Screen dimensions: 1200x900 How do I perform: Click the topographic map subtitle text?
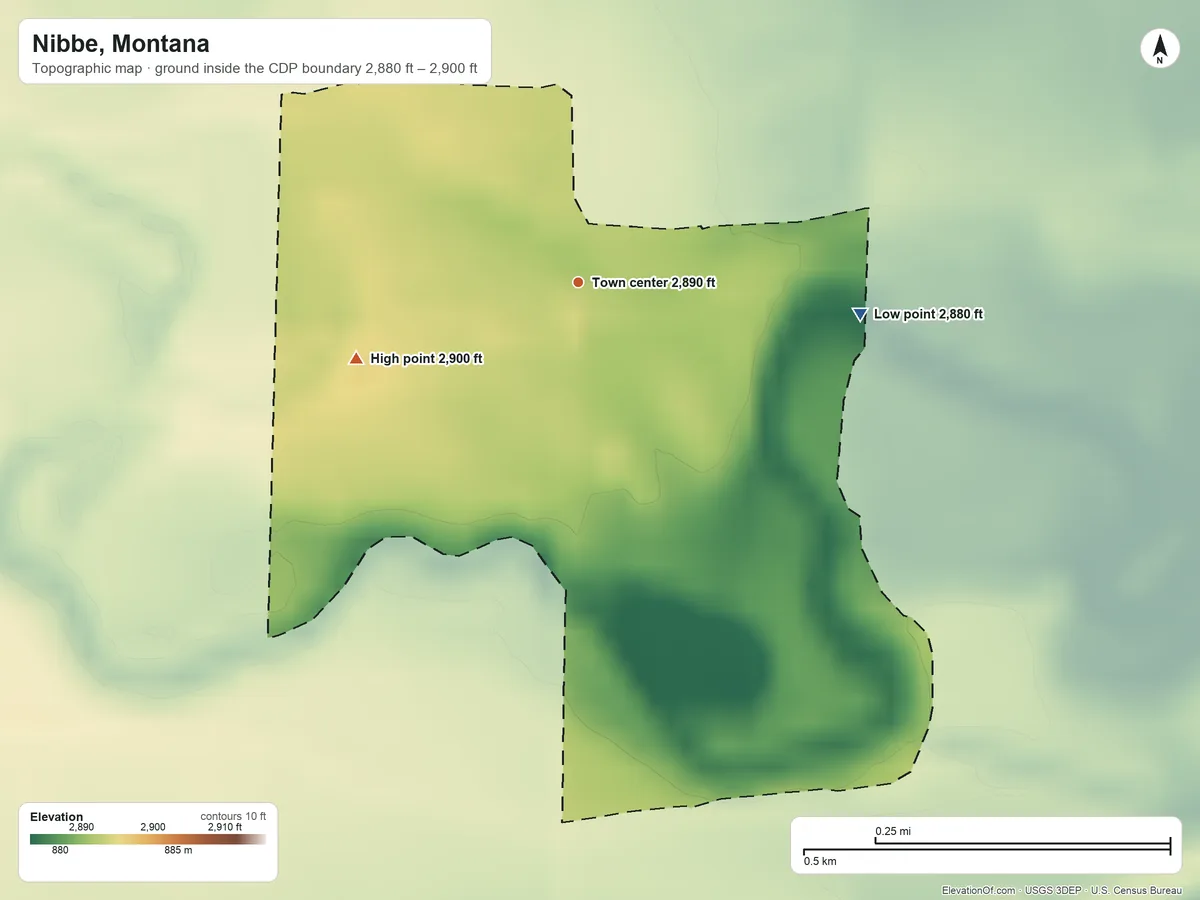pyautogui.click(x=255, y=71)
